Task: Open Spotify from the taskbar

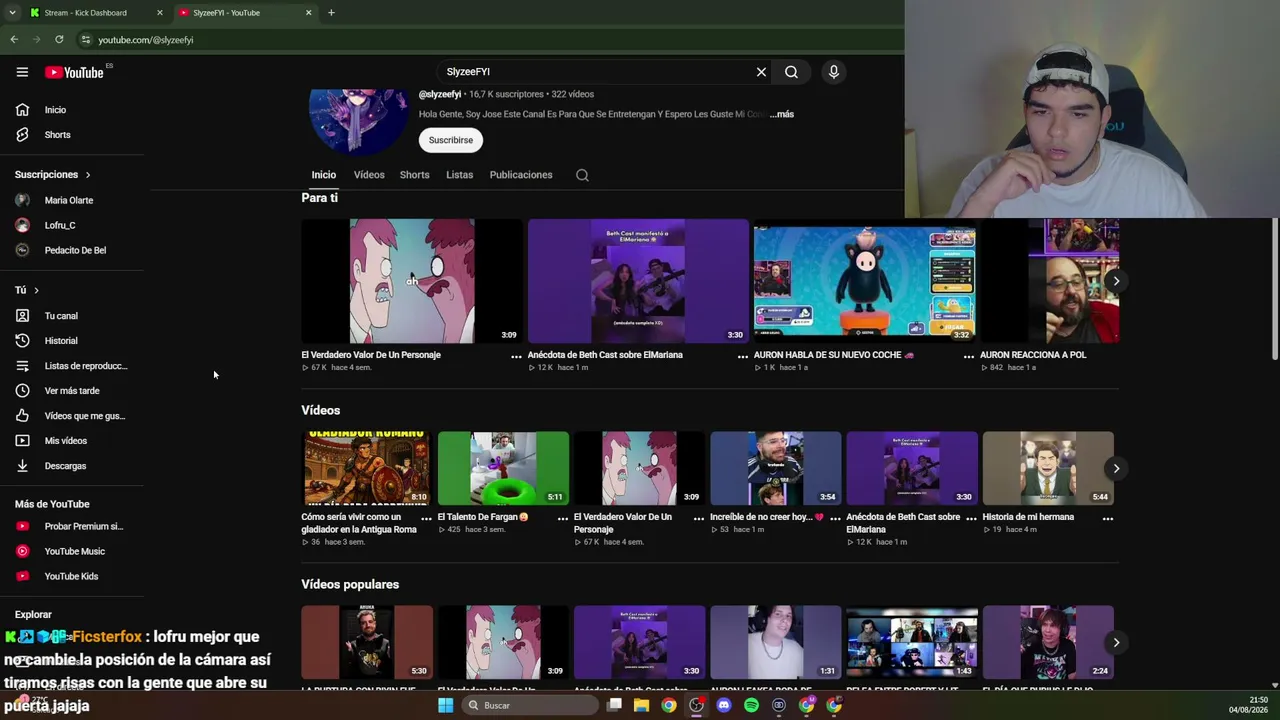Action: (751, 705)
